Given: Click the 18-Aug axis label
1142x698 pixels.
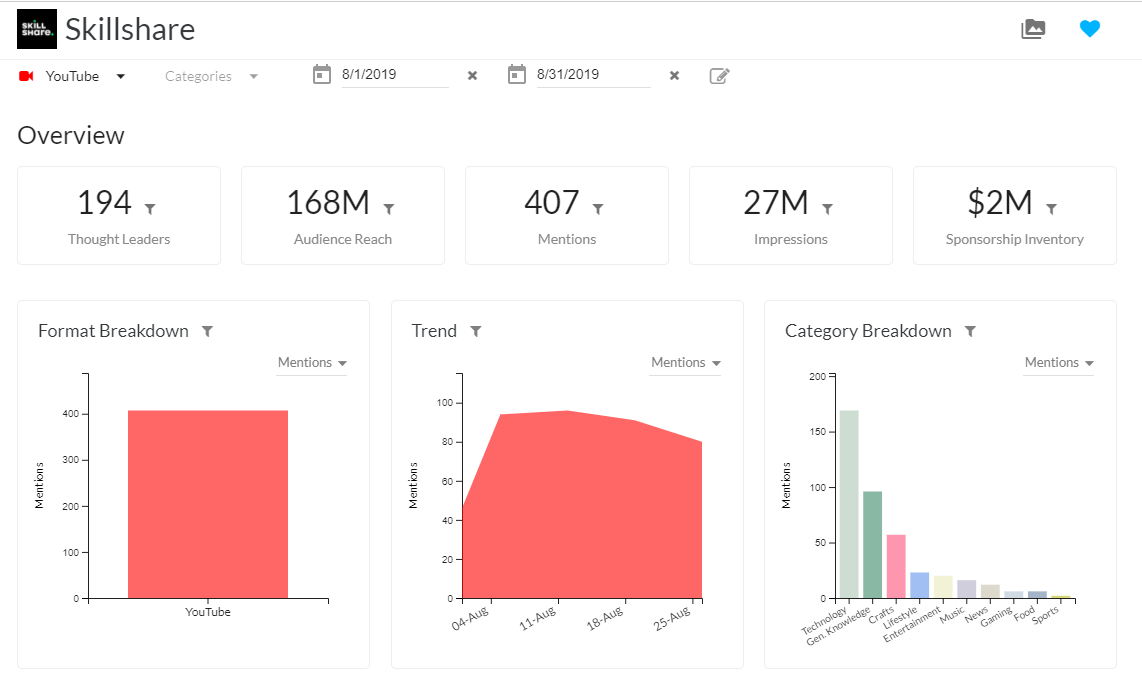Looking at the screenshot, I should pyautogui.click(x=605, y=619).
